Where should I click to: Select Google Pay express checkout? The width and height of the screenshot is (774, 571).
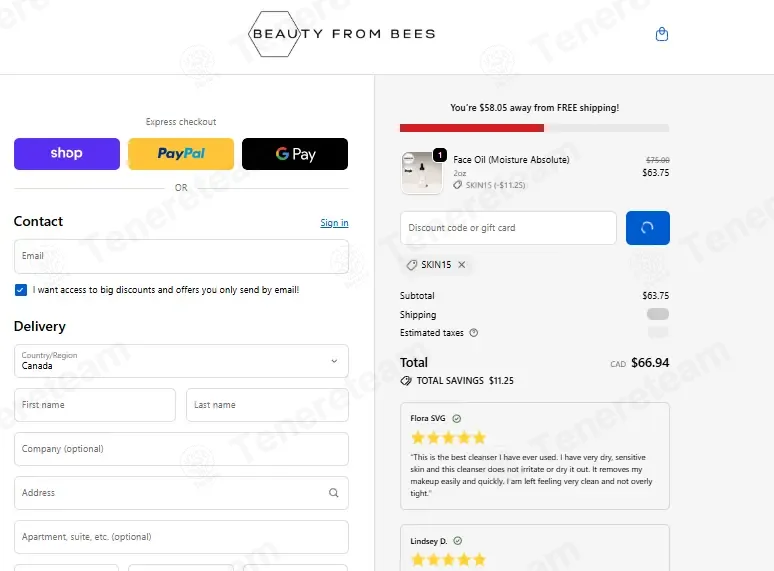tap(295, 154)
